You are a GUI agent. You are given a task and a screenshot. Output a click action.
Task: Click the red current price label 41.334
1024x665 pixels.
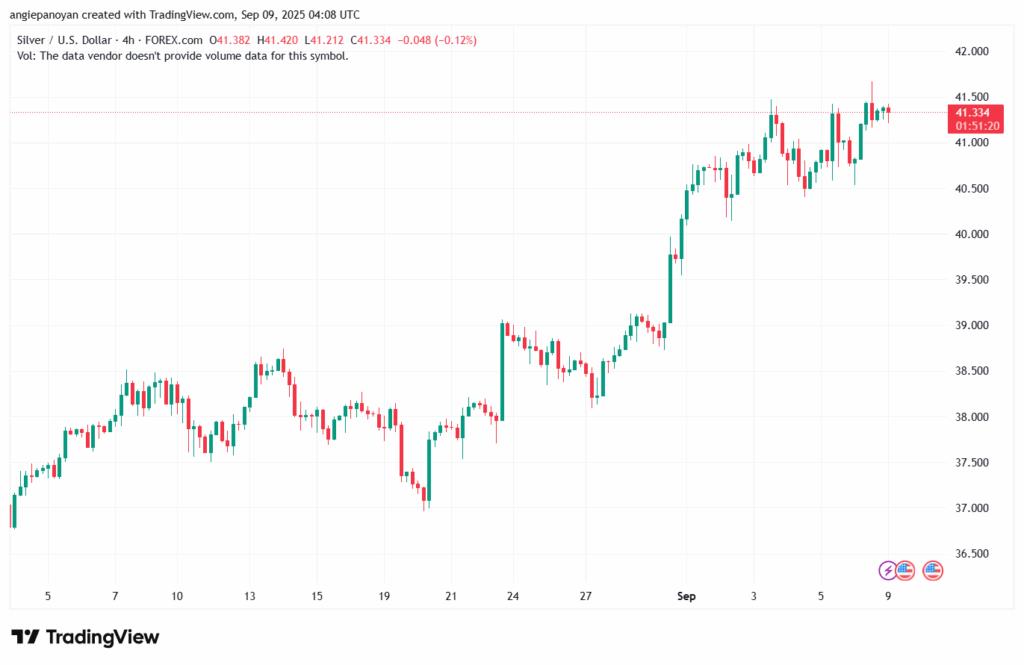972,113
